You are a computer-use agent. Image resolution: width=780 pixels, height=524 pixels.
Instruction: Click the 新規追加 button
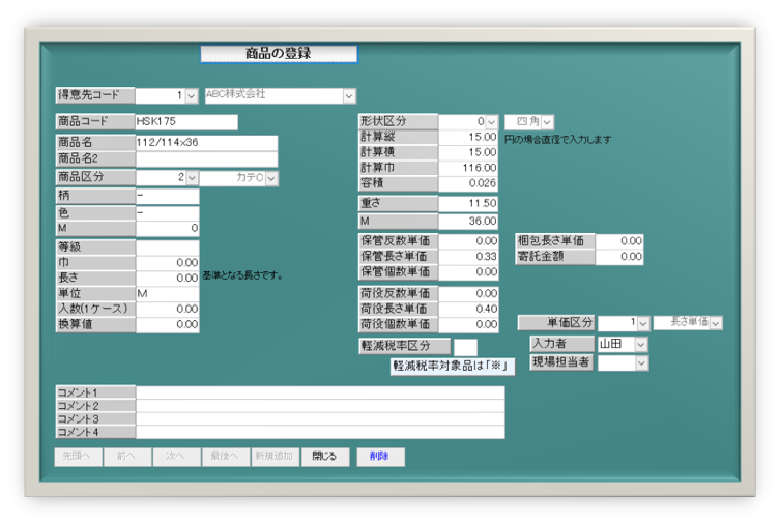pyautogui.click(x=274, y=457)
